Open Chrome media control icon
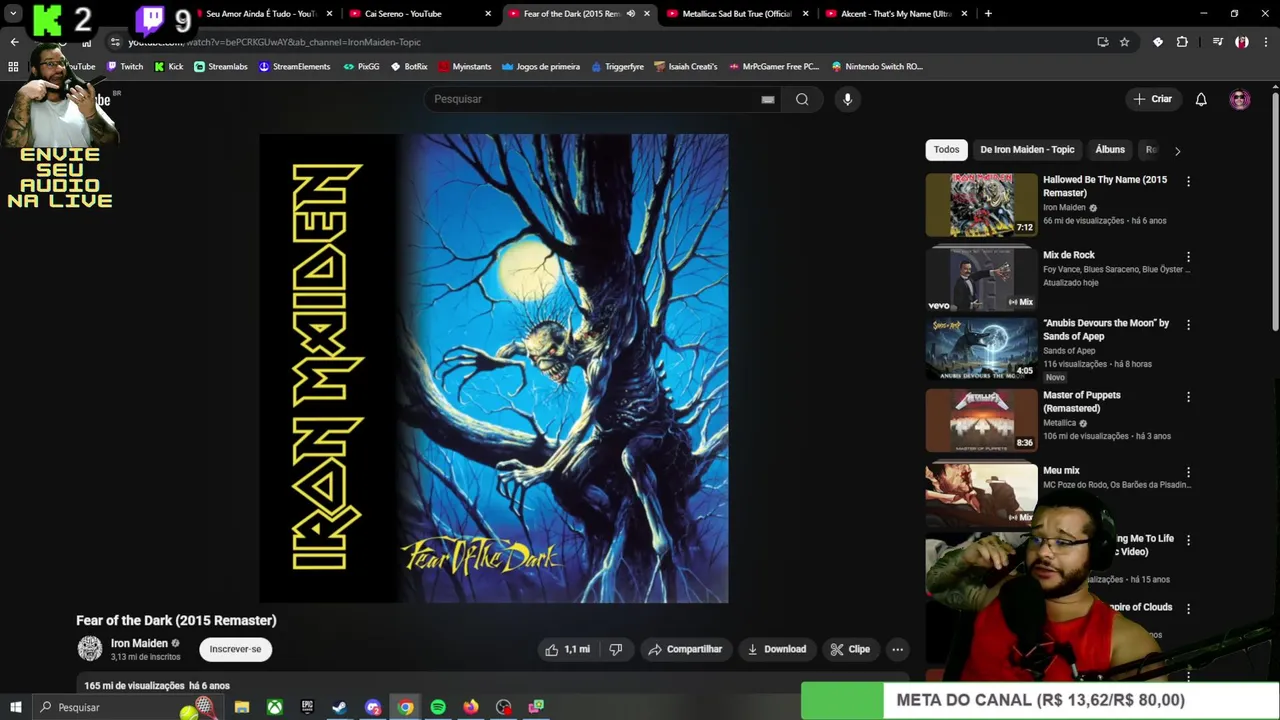The height and width of the screenshot is (720, 1280). (x=1217, y=42)
